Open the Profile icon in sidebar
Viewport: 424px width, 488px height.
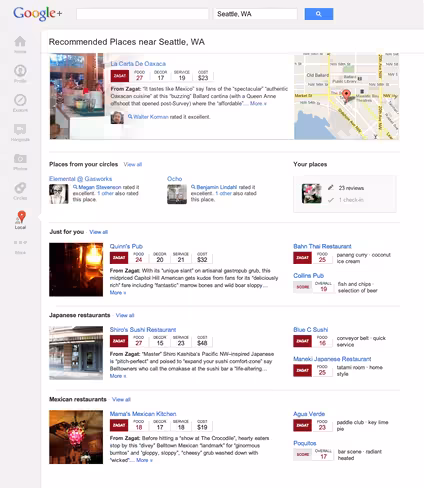(x=20, y=71)
